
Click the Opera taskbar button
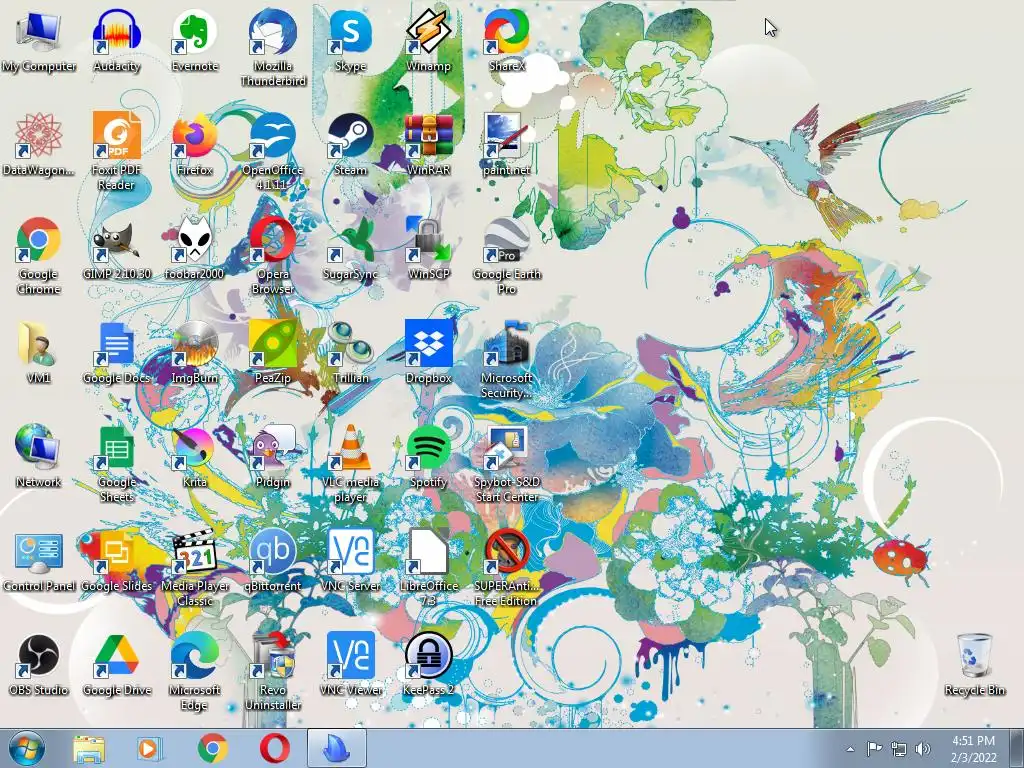pyautogui.click(x=274, y=749)
